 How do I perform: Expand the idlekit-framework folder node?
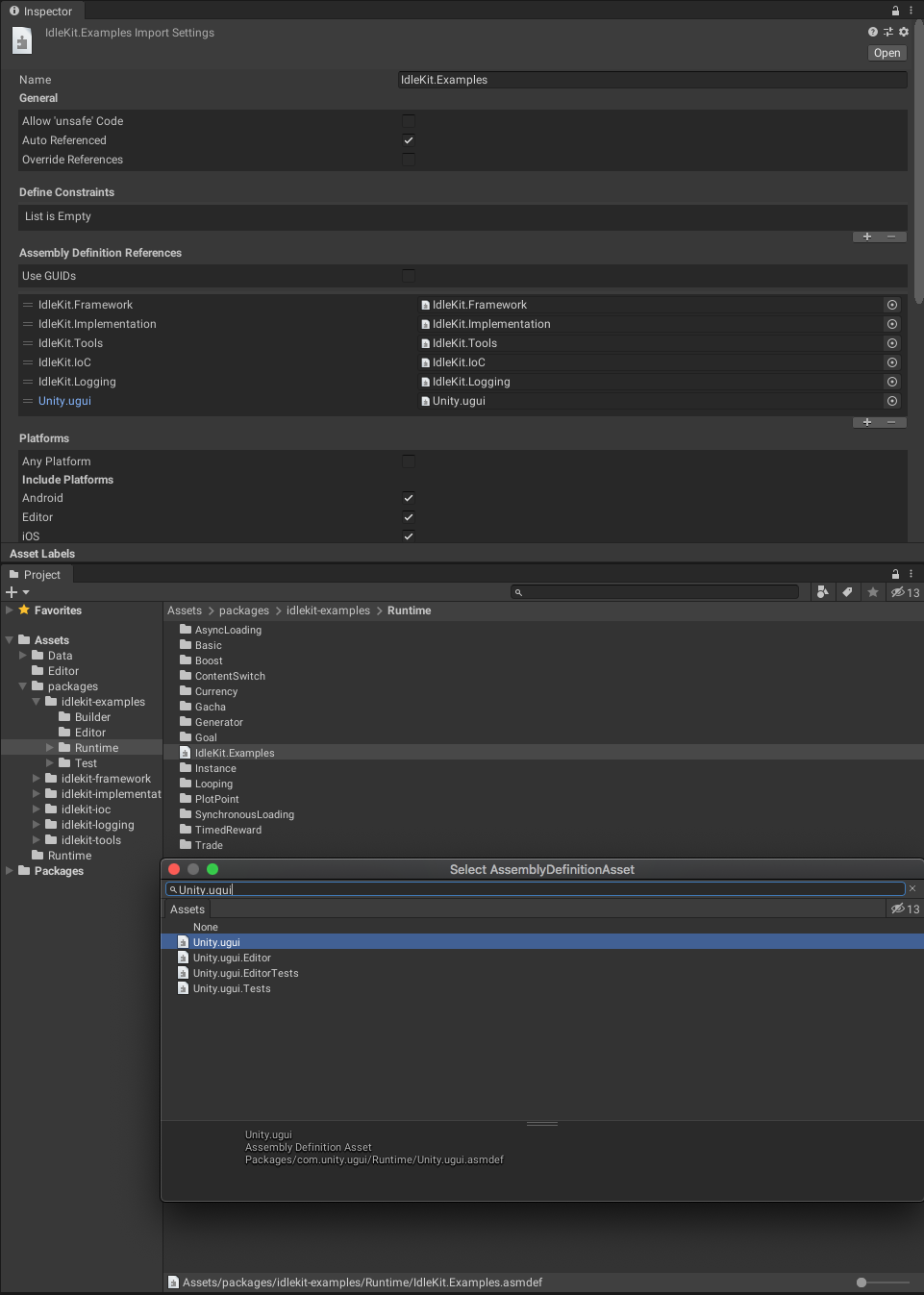37,779
